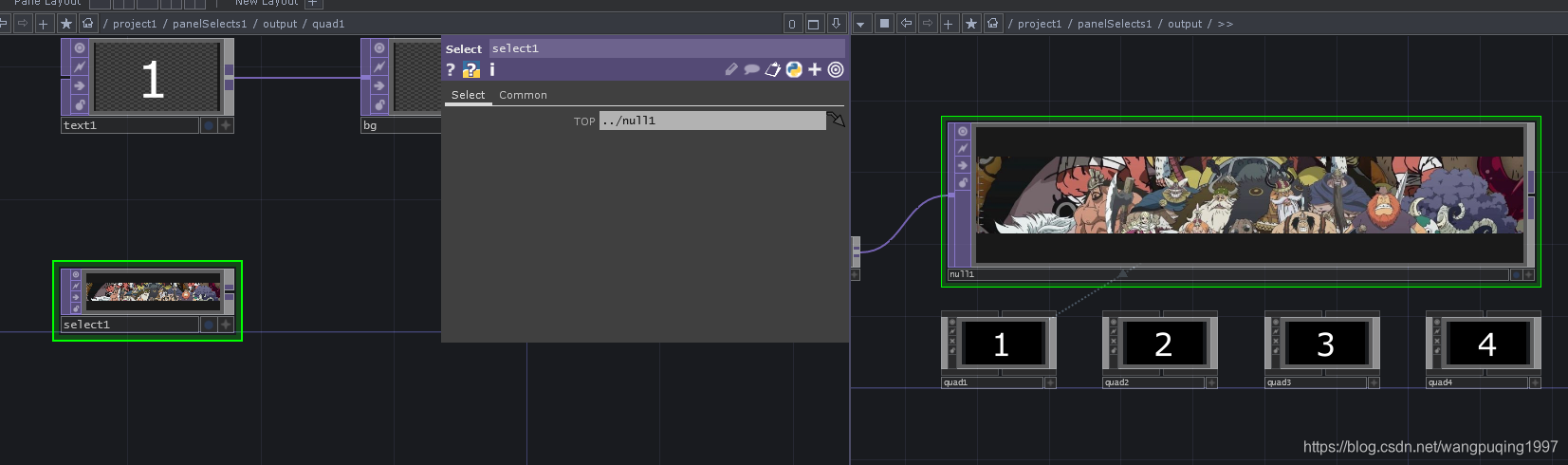Go home in right pane path bar
The height and width of the screenshot is (465, 1568).
coord(992,24)
